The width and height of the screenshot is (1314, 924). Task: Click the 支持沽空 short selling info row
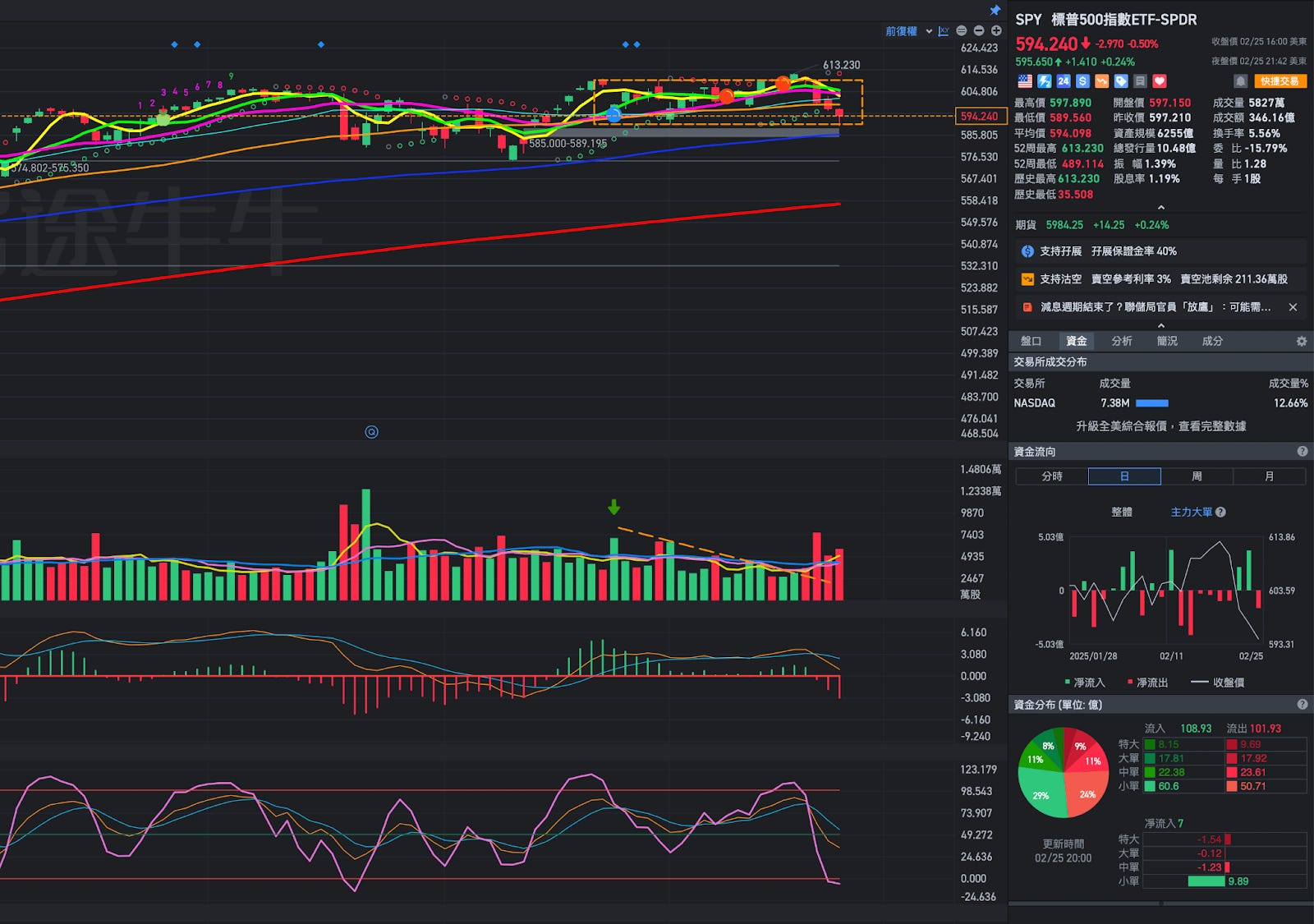click(x=1160, y=279)
